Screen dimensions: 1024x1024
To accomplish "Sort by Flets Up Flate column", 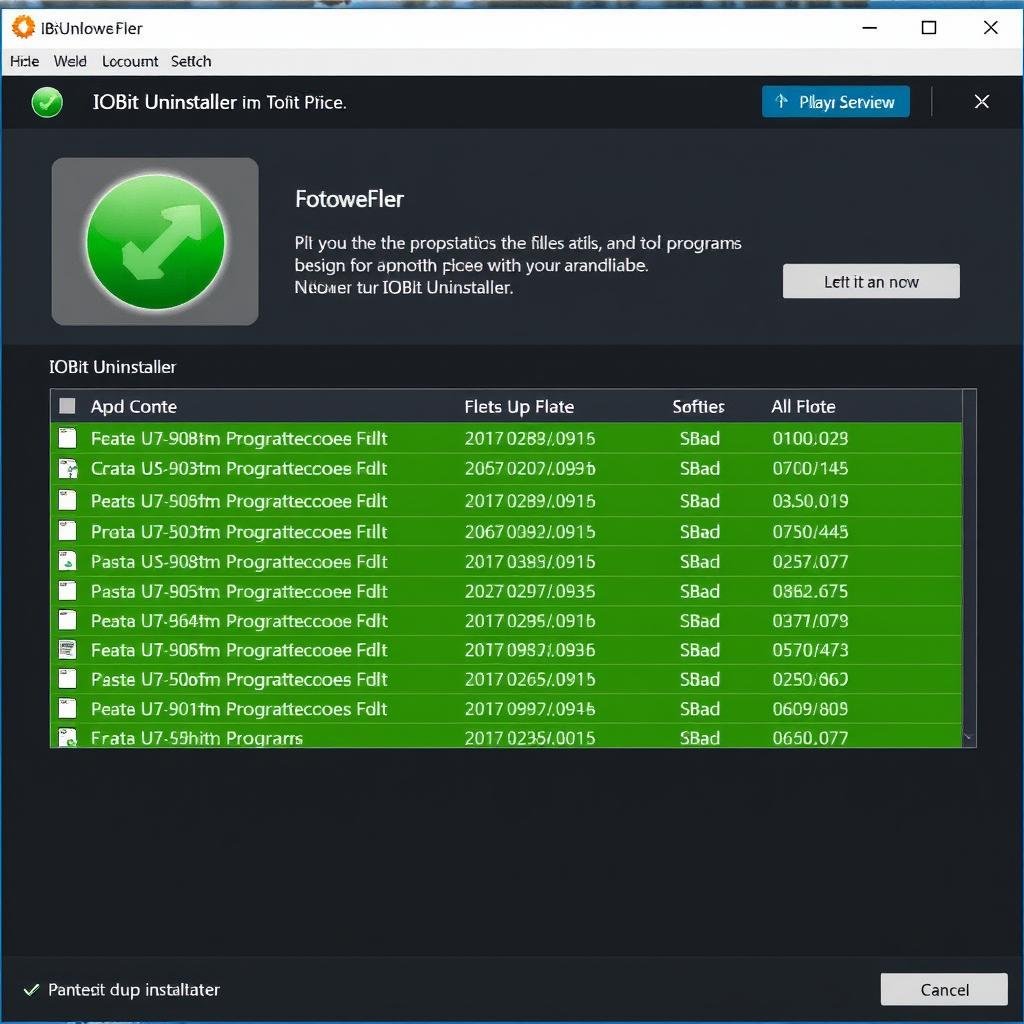I will tap(519, 407).
